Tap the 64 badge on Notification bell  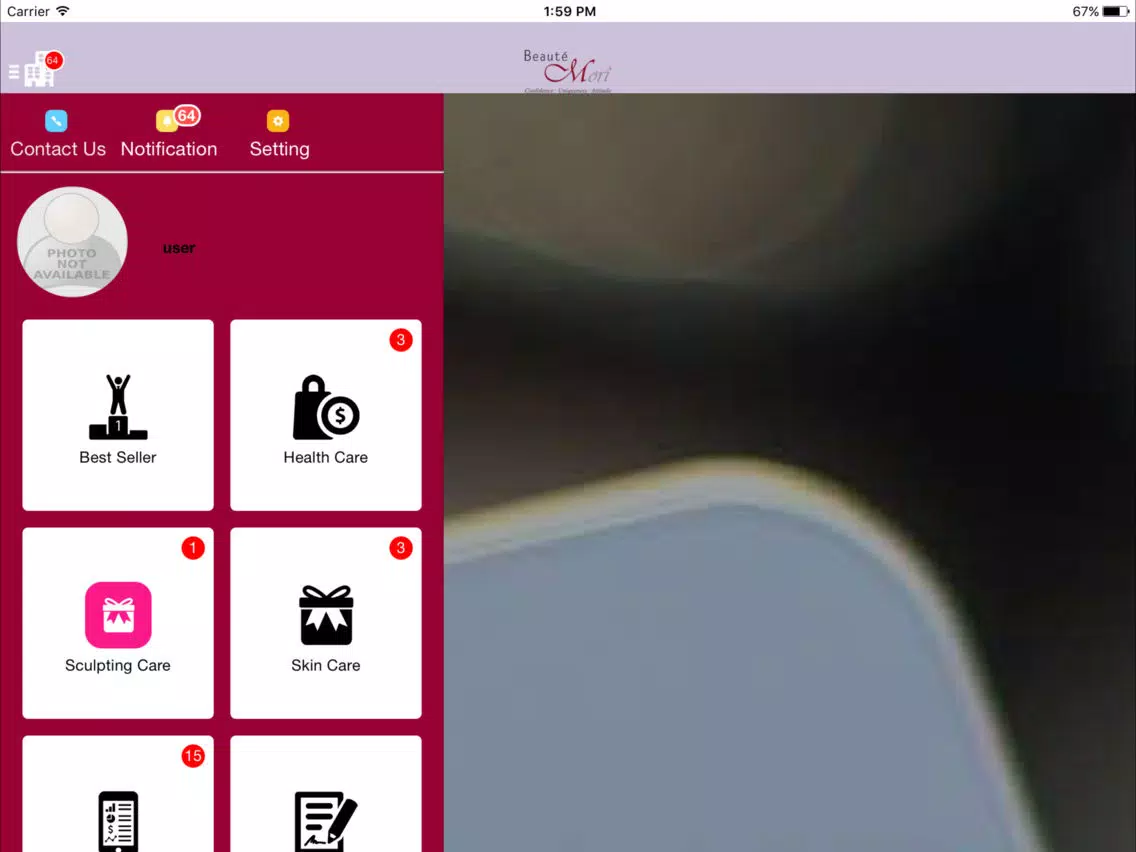pos(187,115)
